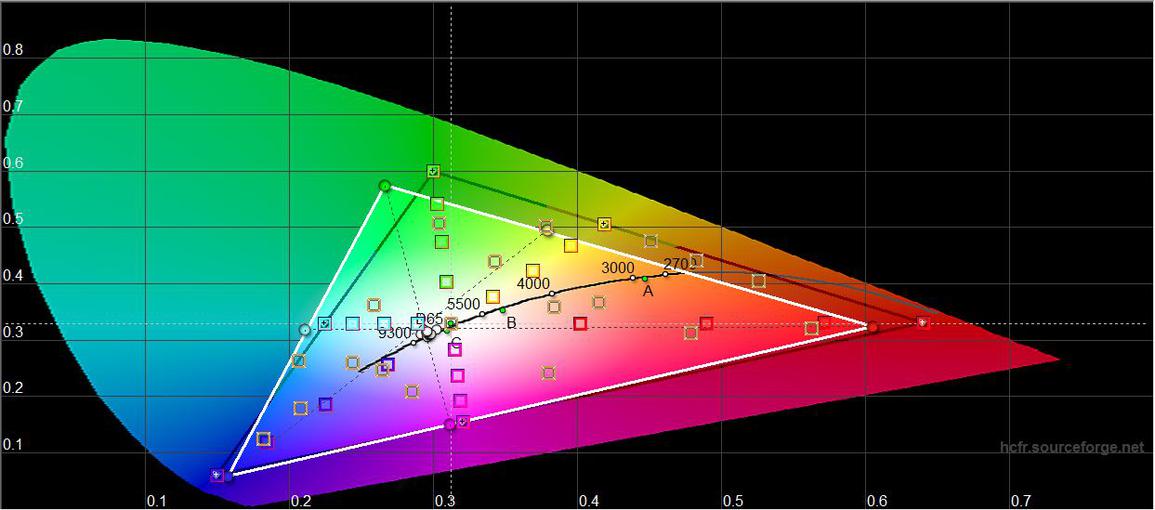Select the 3000 color temperature label
Screen dimensions: 1155x510
[x=617, y=268]
